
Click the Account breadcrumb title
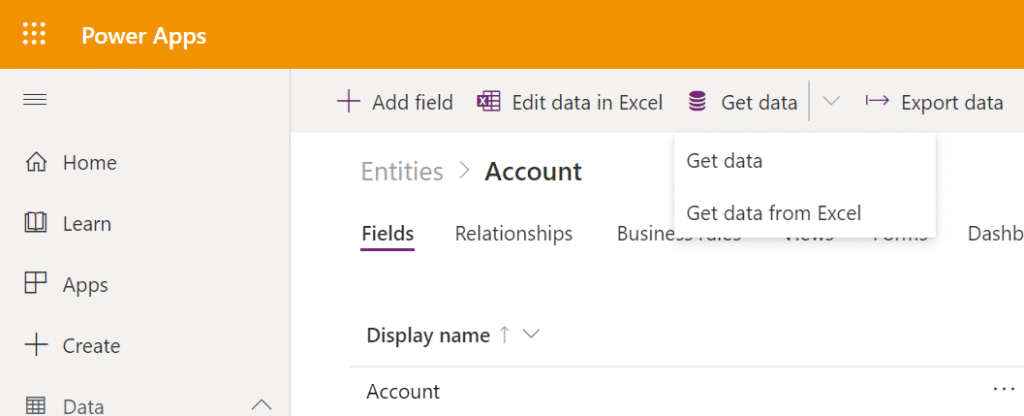point(533,172)
